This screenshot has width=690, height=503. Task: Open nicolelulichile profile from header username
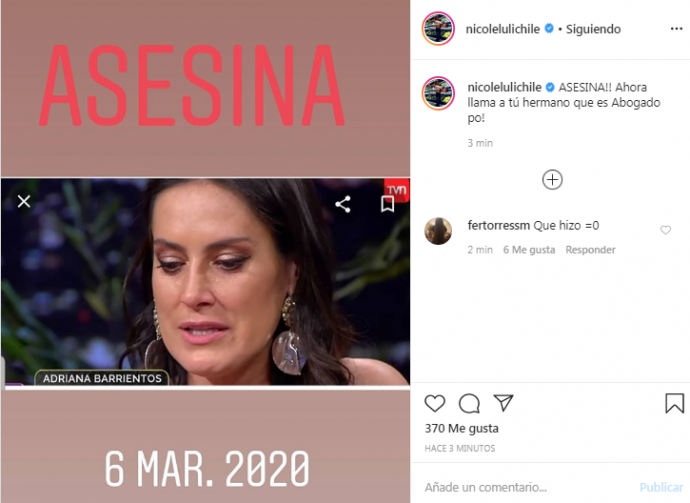tap(503, 29)
